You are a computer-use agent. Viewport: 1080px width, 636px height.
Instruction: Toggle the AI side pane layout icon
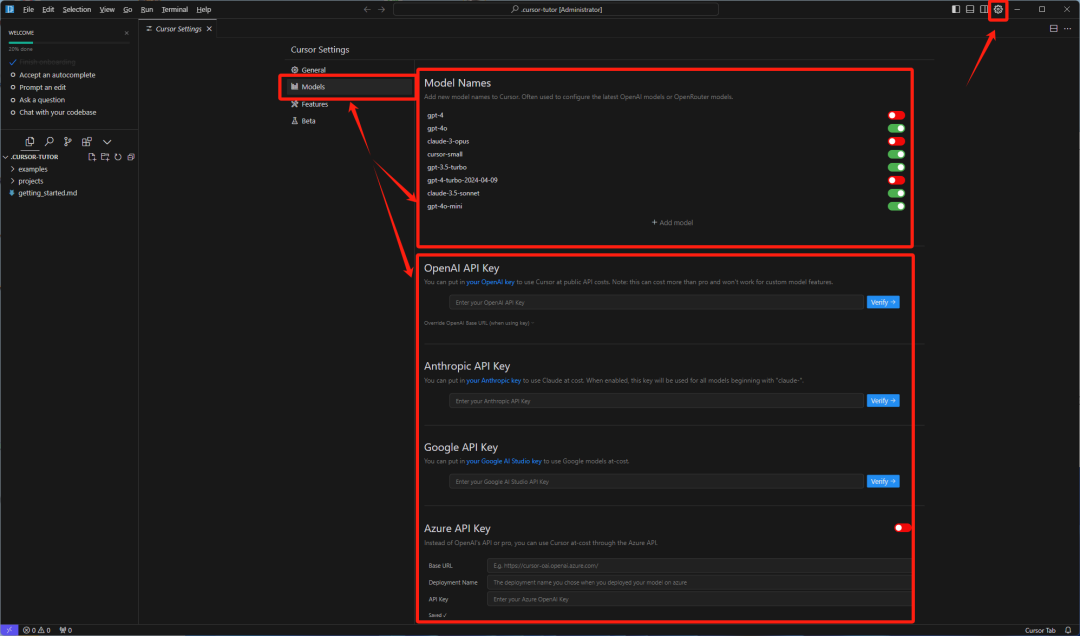click(984, 10)
